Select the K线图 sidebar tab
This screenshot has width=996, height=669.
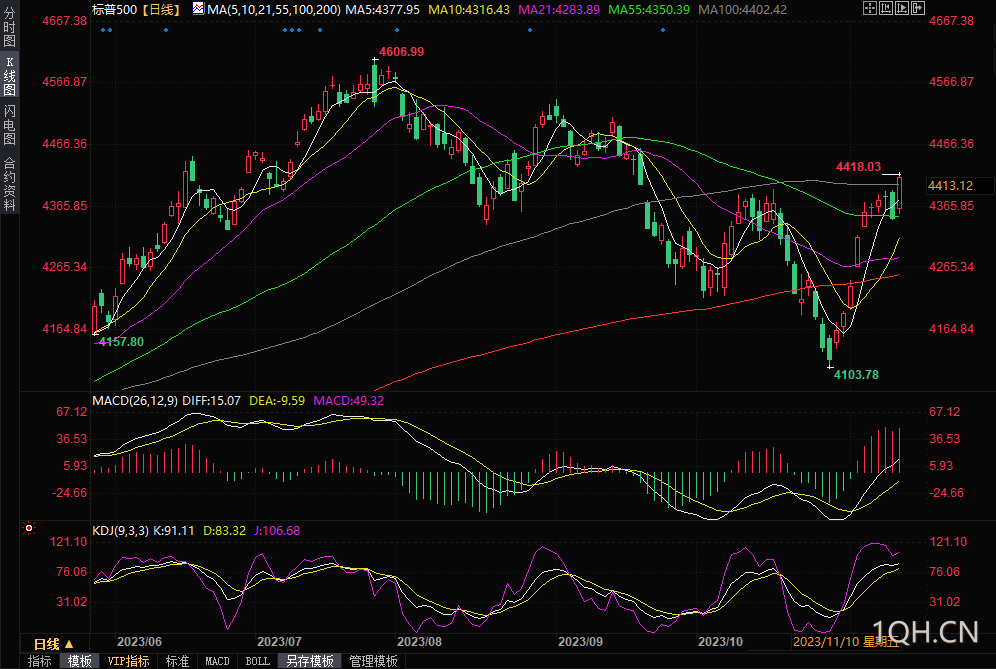[x=10, y=77]
